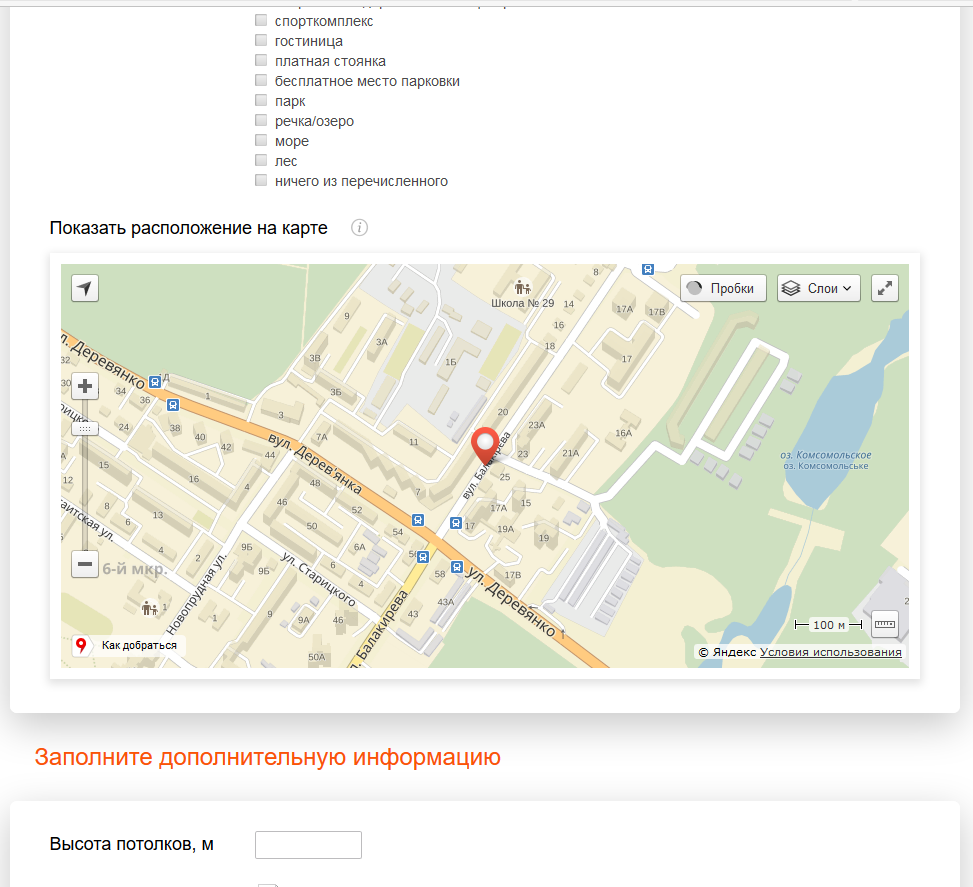Click the map zoom slider handle
The height and width of the screenshot is (887, 973).
85,428
